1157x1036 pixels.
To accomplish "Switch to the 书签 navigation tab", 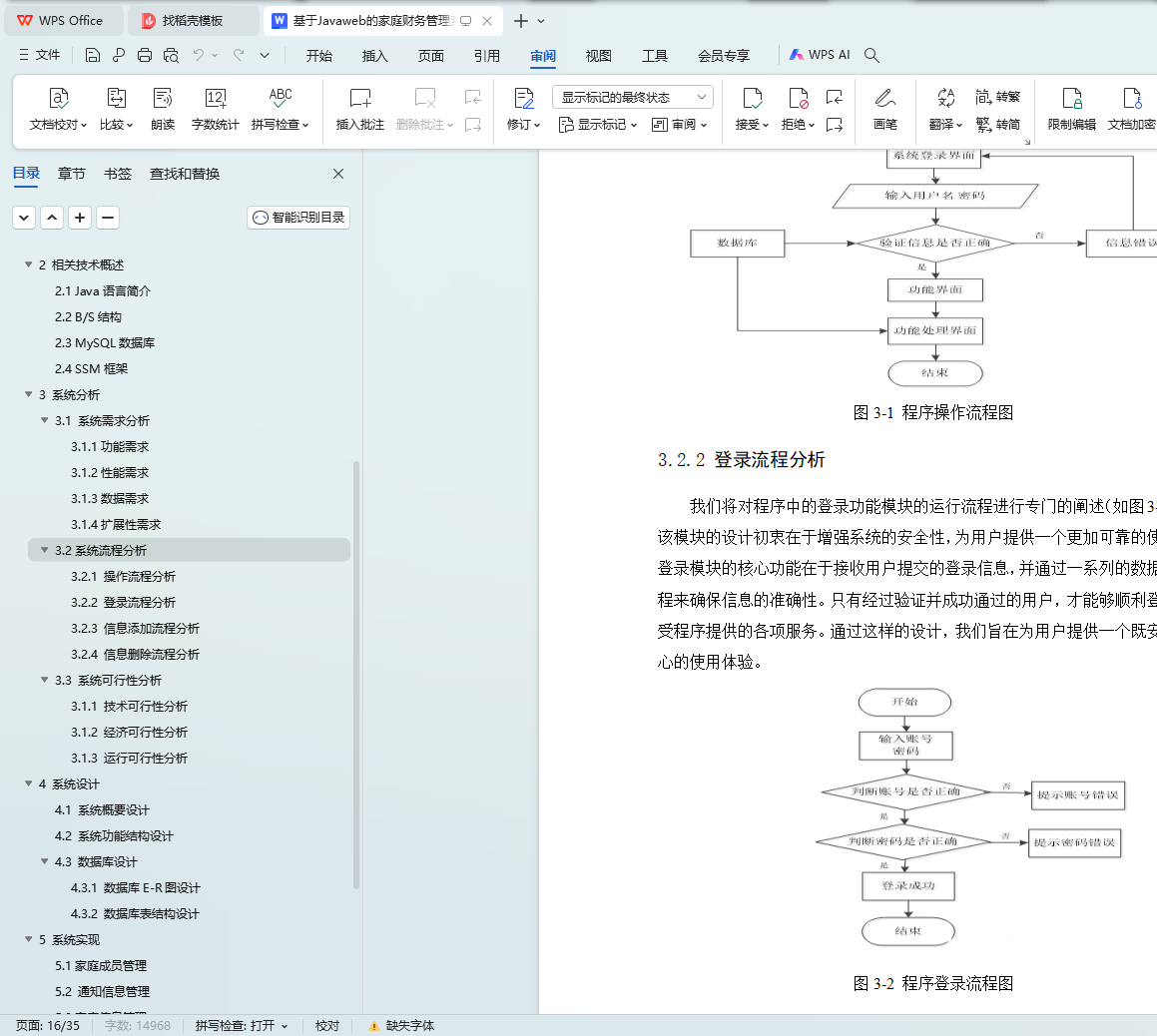I will [118, 174].
